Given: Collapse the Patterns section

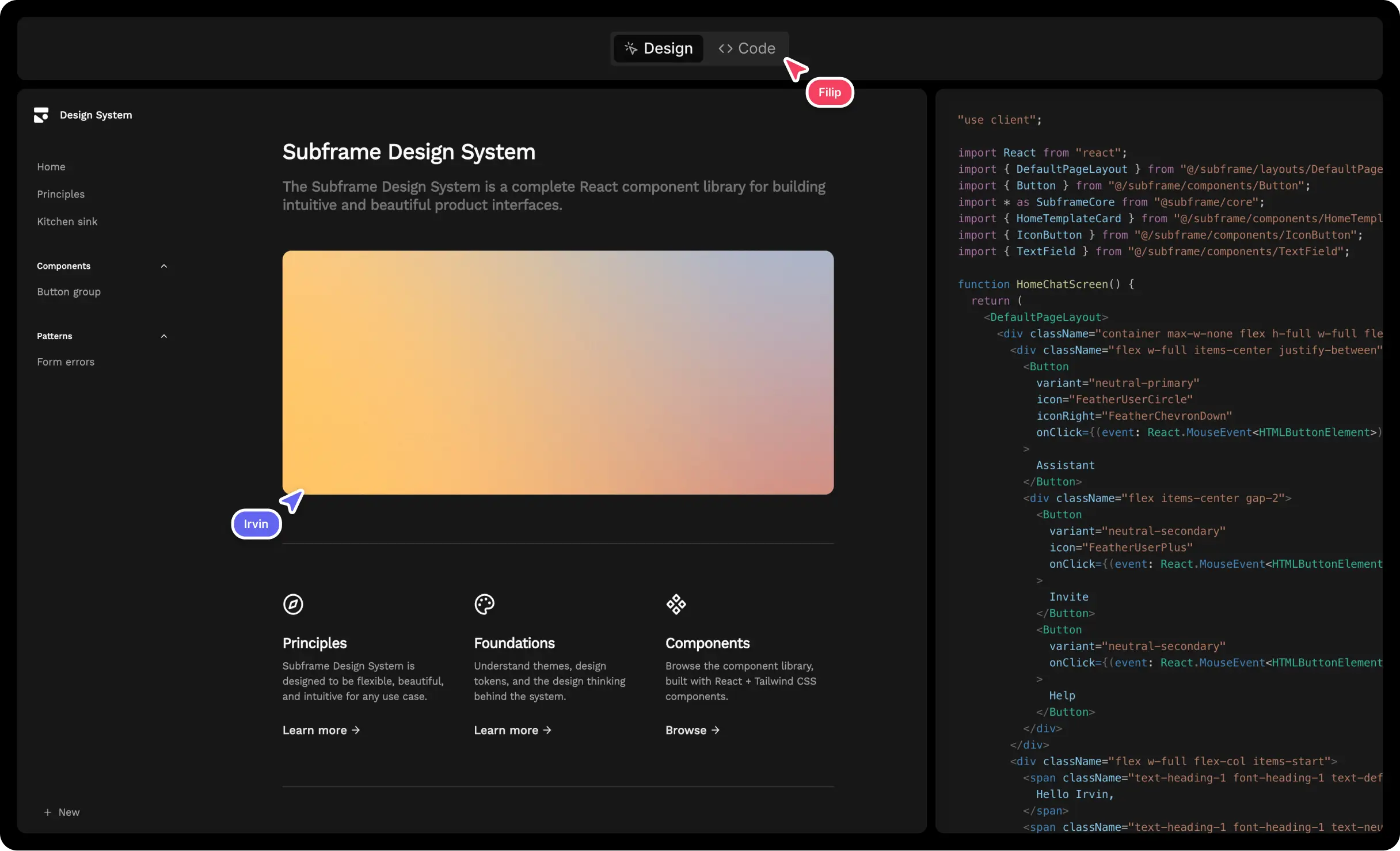Looking at the screenshot, I should [x=164, y=336].
